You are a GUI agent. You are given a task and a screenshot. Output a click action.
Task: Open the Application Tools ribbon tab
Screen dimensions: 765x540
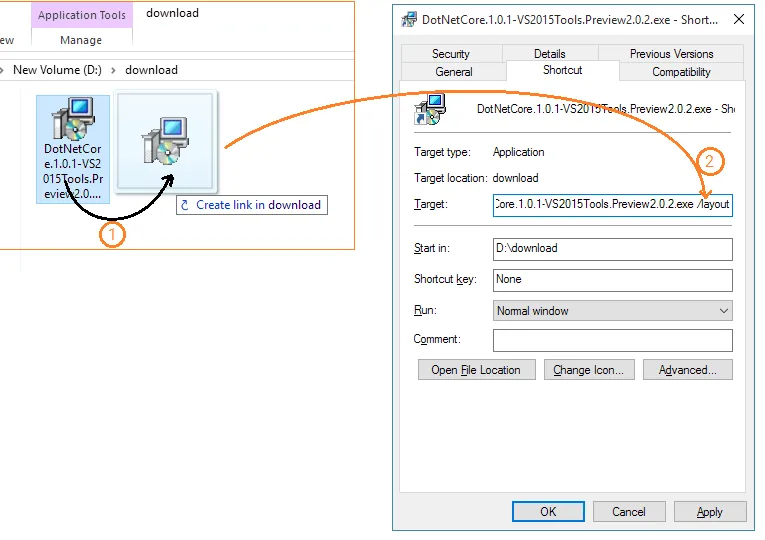(x=82, y=15)
